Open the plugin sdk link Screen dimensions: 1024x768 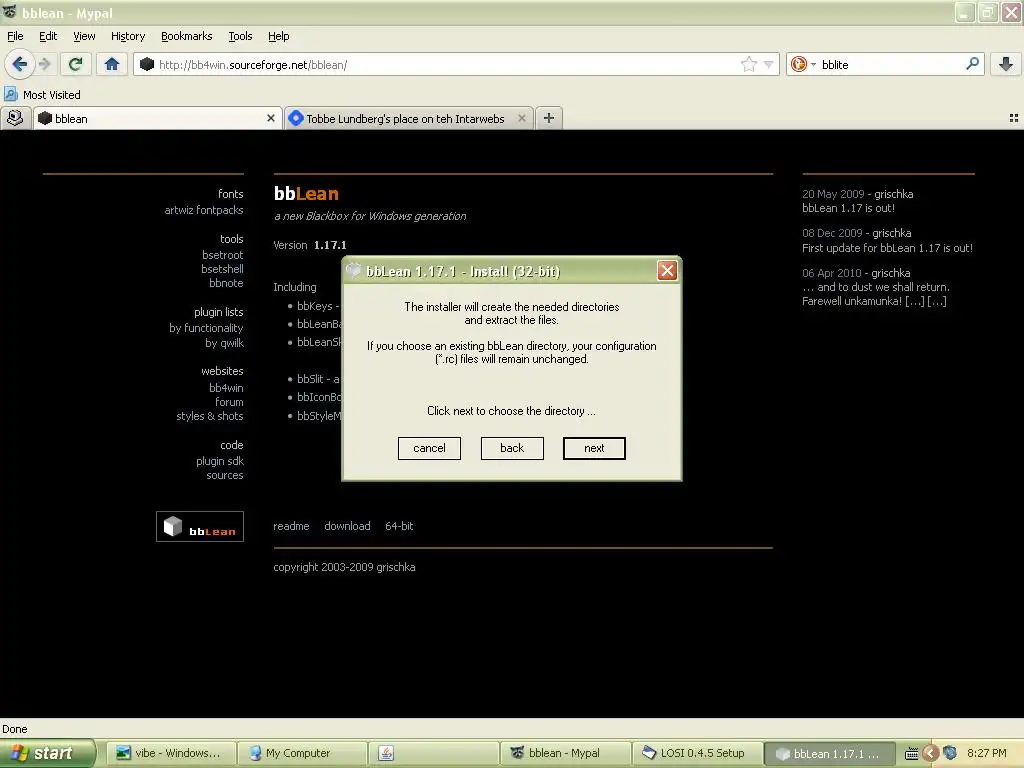point(219,461)
